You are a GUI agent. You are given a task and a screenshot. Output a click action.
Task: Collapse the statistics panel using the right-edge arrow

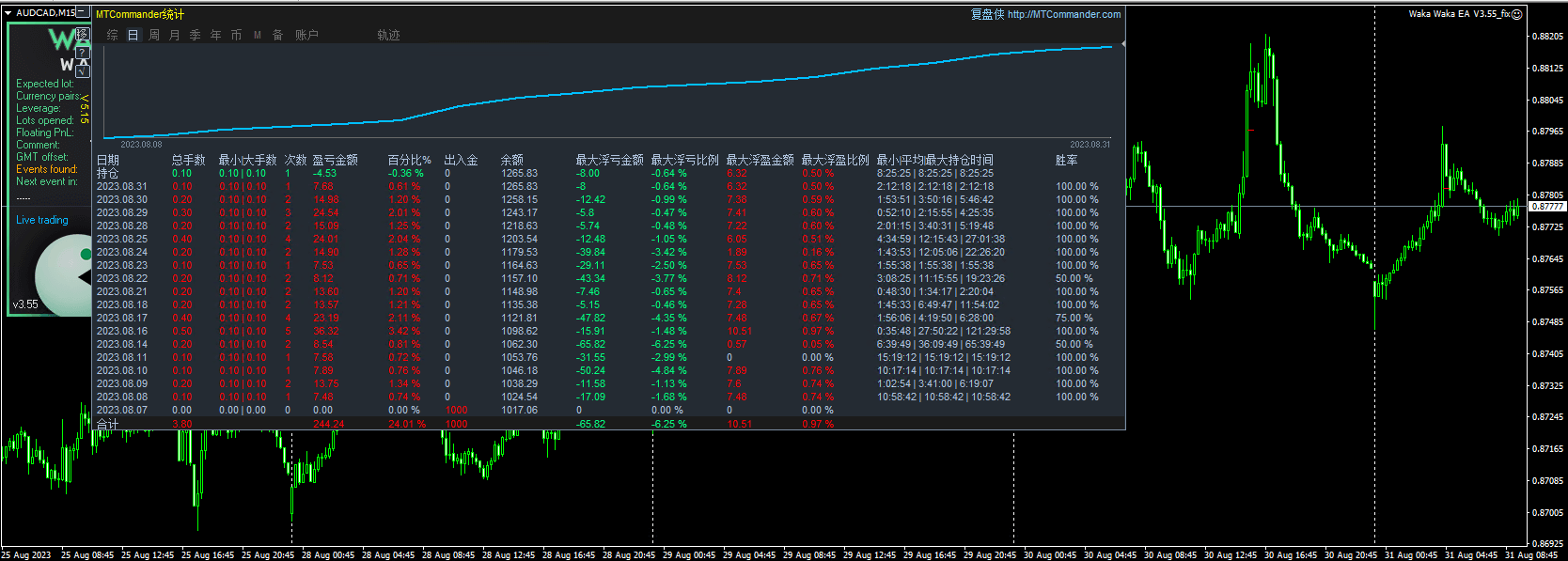[x=1123, y=43]
